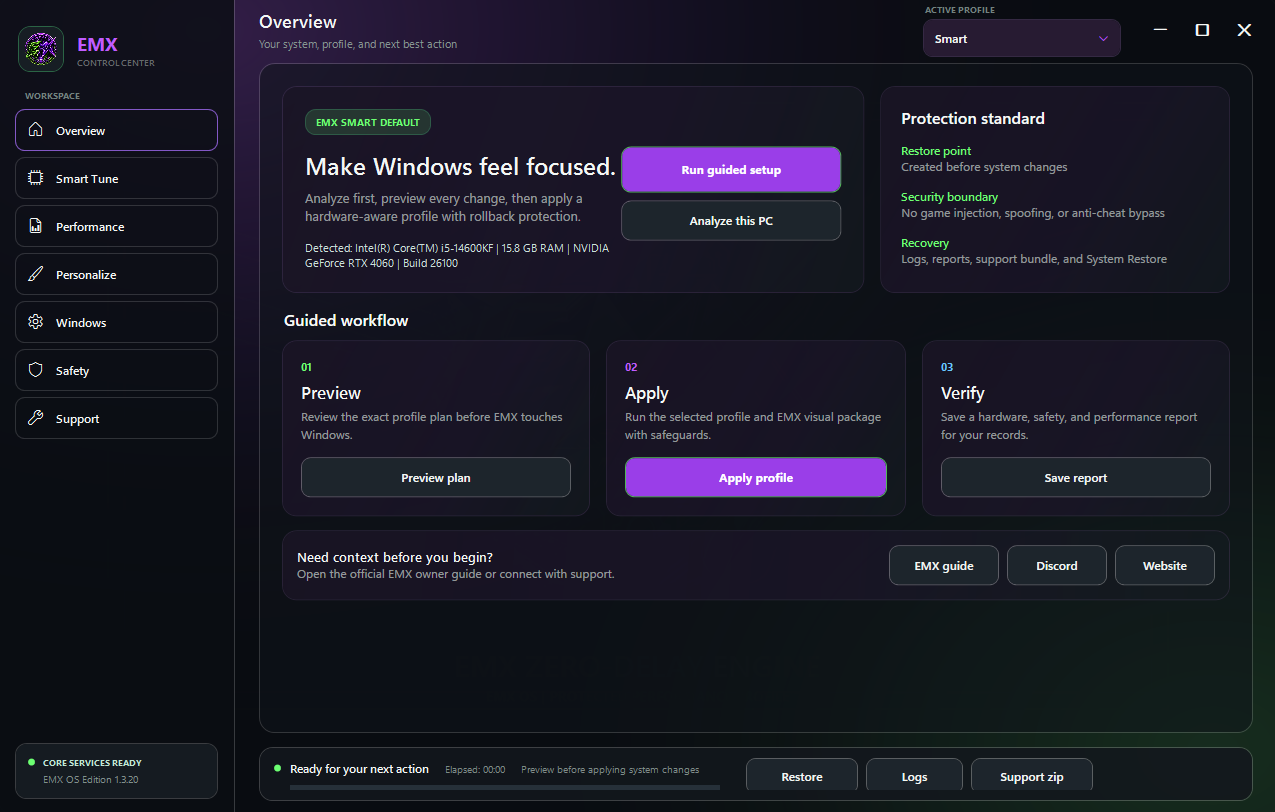Close the EMX Control Center window
Viewport: 1275px width, 812px height.
1244,30
